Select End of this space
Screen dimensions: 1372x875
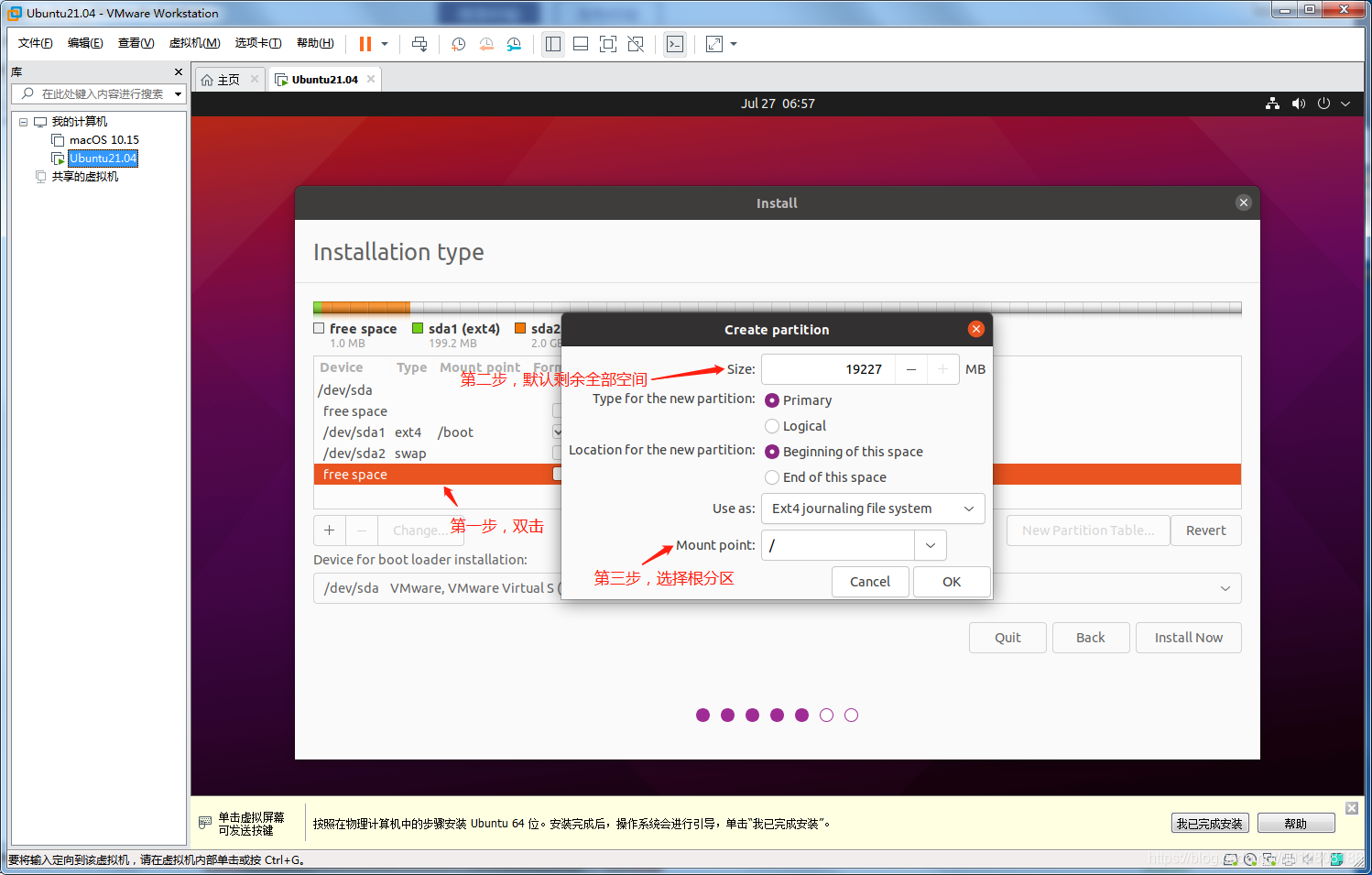(772, 477)
